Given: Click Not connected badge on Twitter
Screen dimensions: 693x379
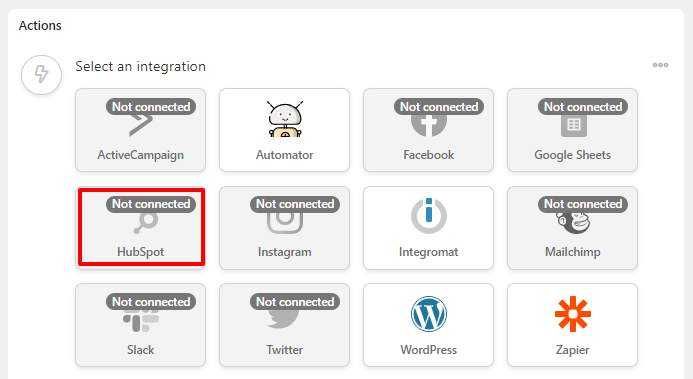Looking at the screenshot, I should (295, 302).
